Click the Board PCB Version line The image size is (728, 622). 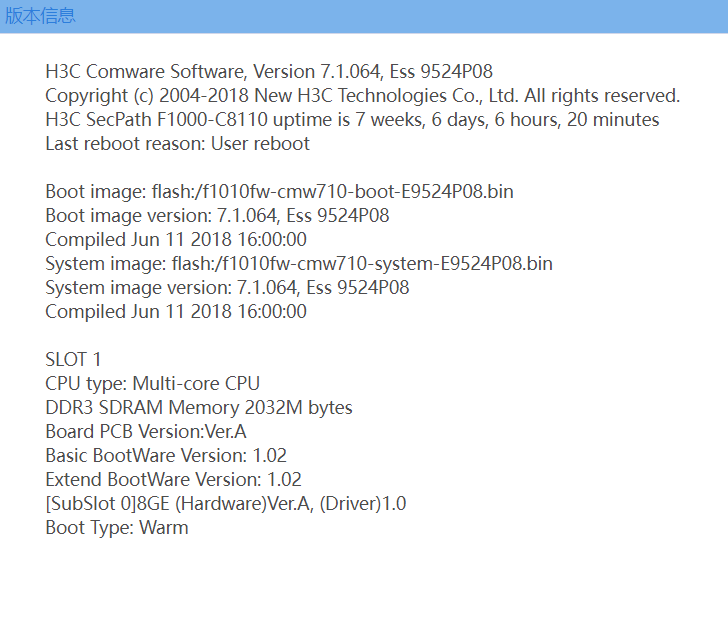pyautogui.click(x=145, y=432)
